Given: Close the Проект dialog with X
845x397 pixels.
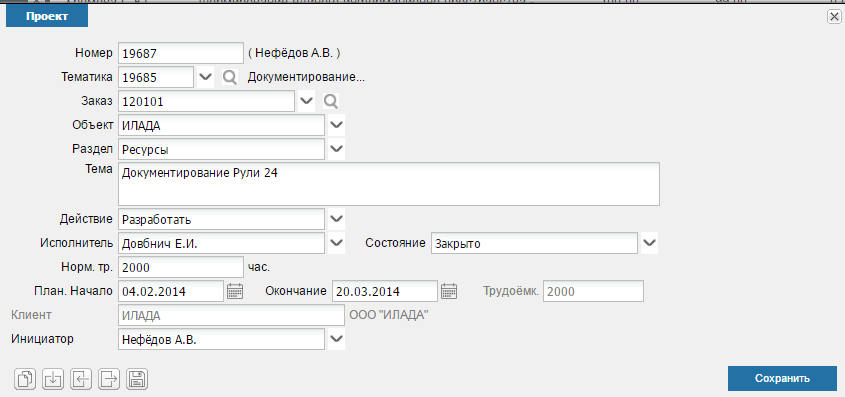Looking at the screenshot, I should point(833,17).
